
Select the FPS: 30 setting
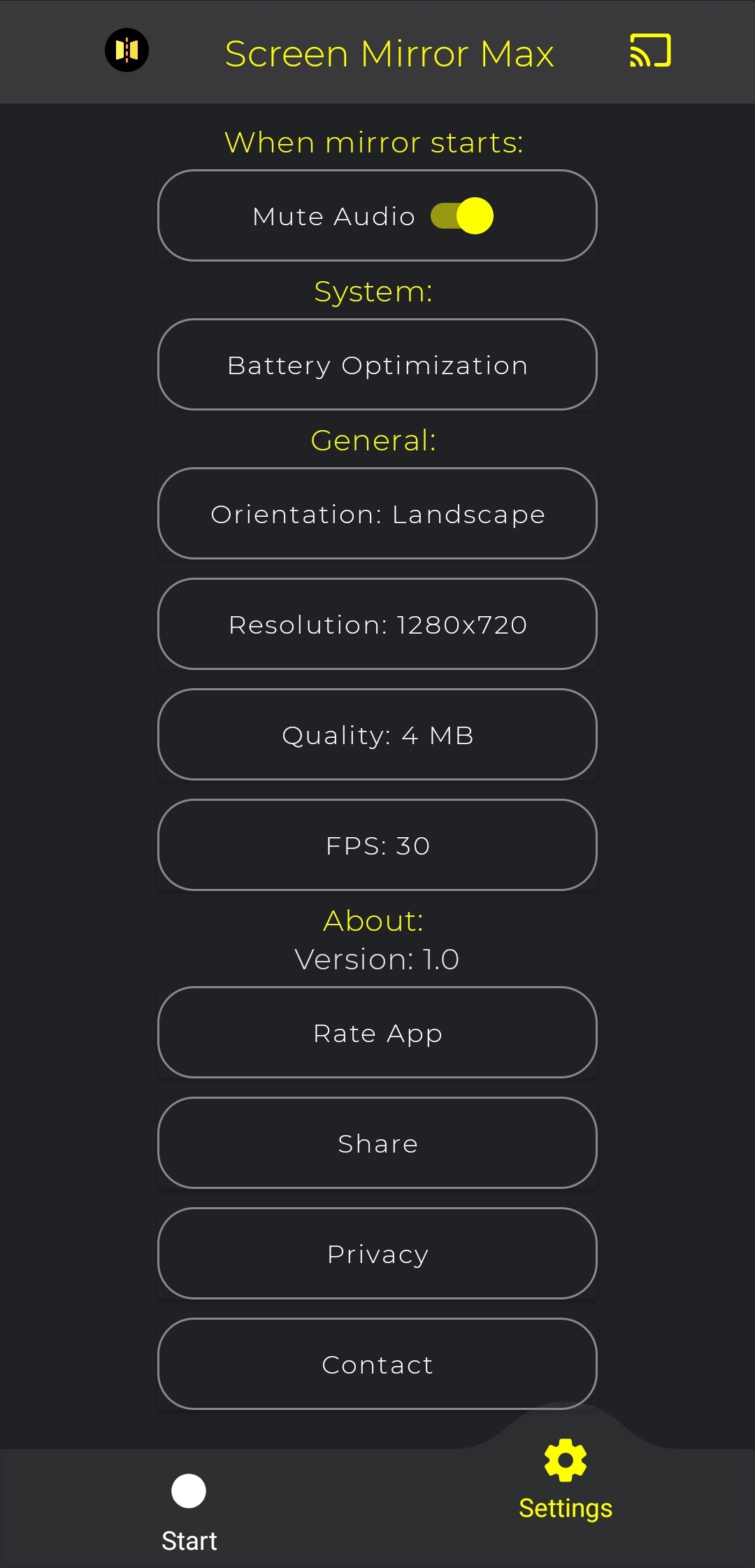coord(377,846)
